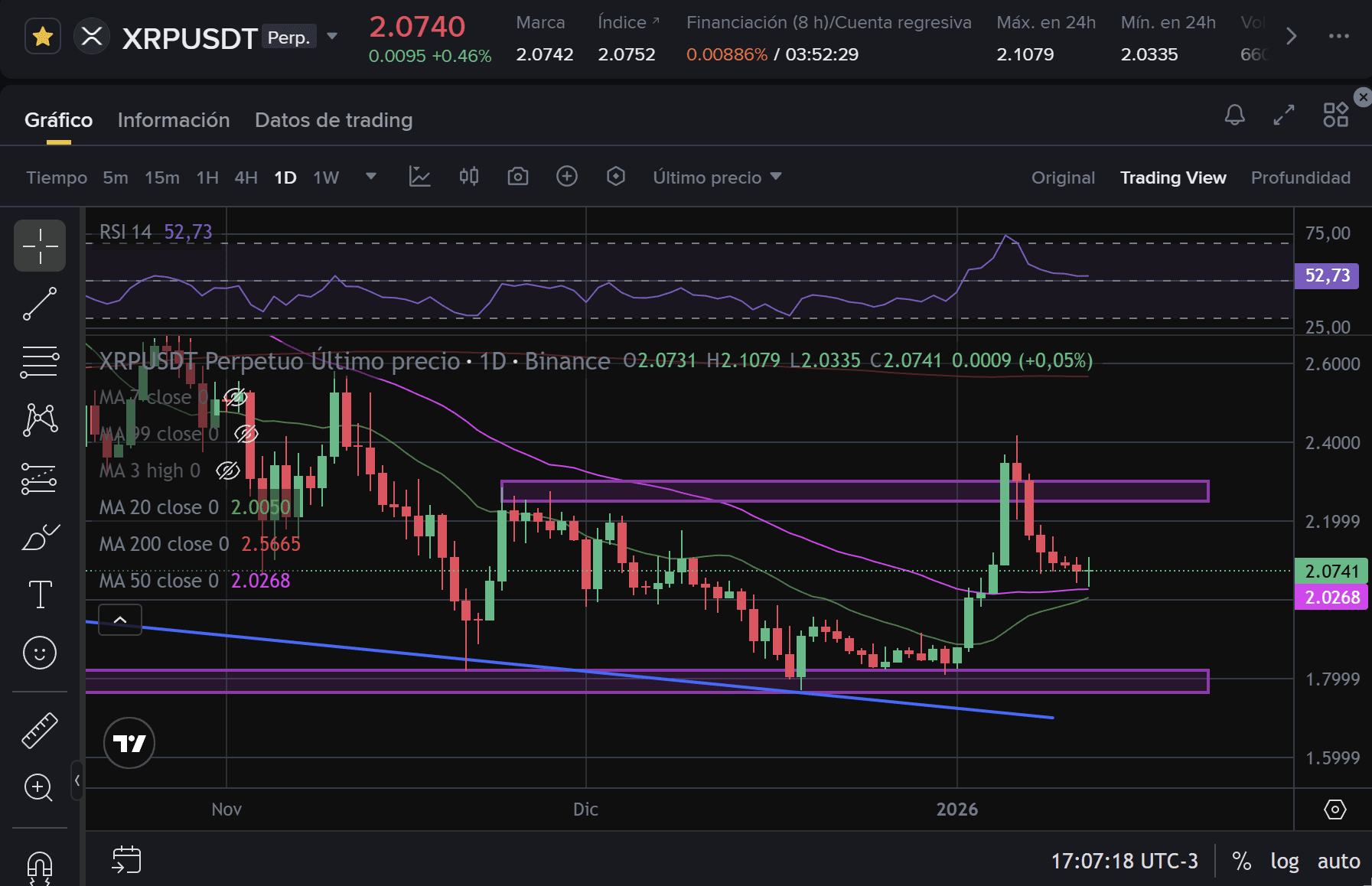The width and height of the screenshot is (1372, 886).
Task: Open the XRPUSDT pair selector dropdown
Action: (x=332, y=36)
